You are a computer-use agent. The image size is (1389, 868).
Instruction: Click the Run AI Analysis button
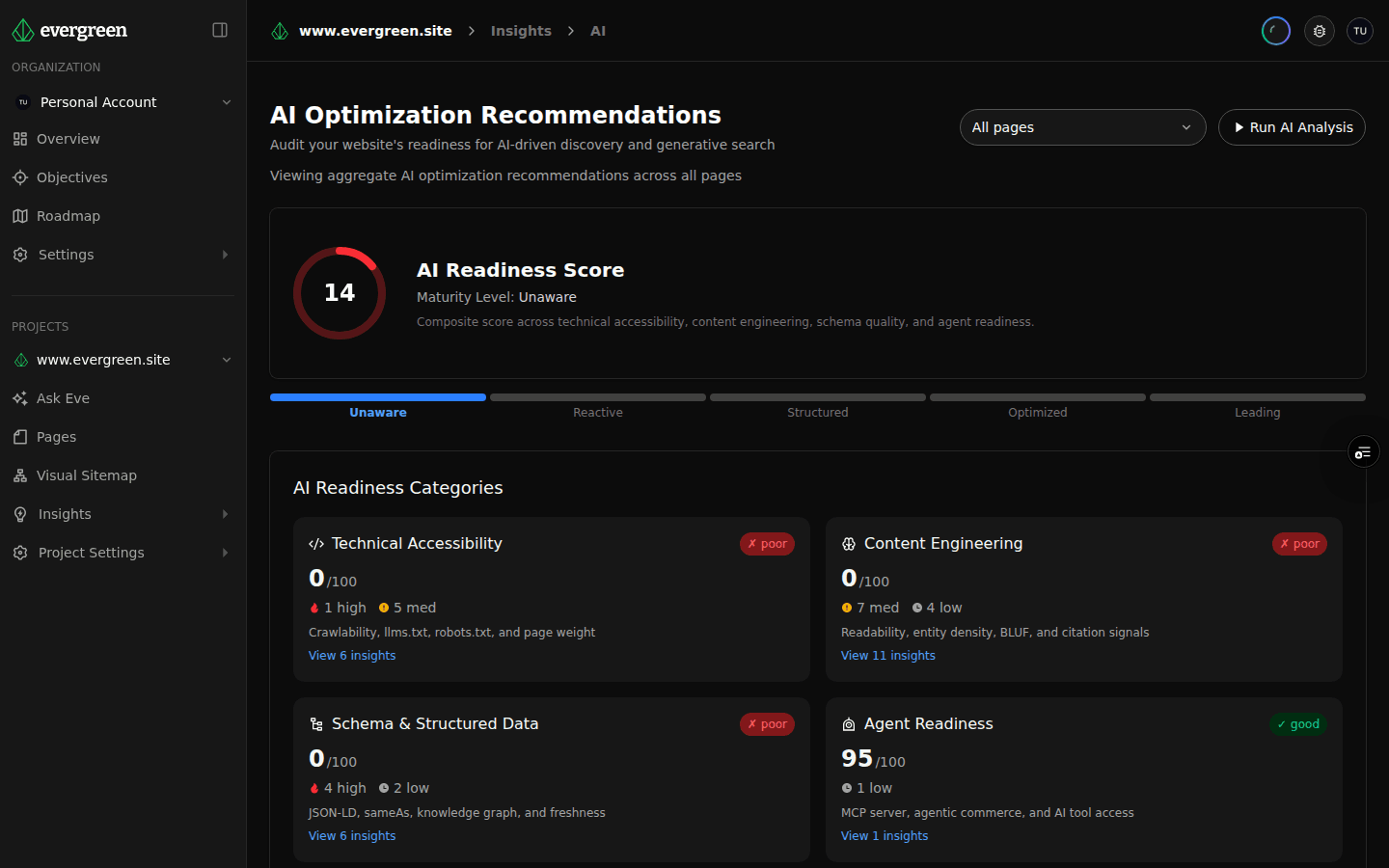pyautogui.click(x=1292, y=127)
